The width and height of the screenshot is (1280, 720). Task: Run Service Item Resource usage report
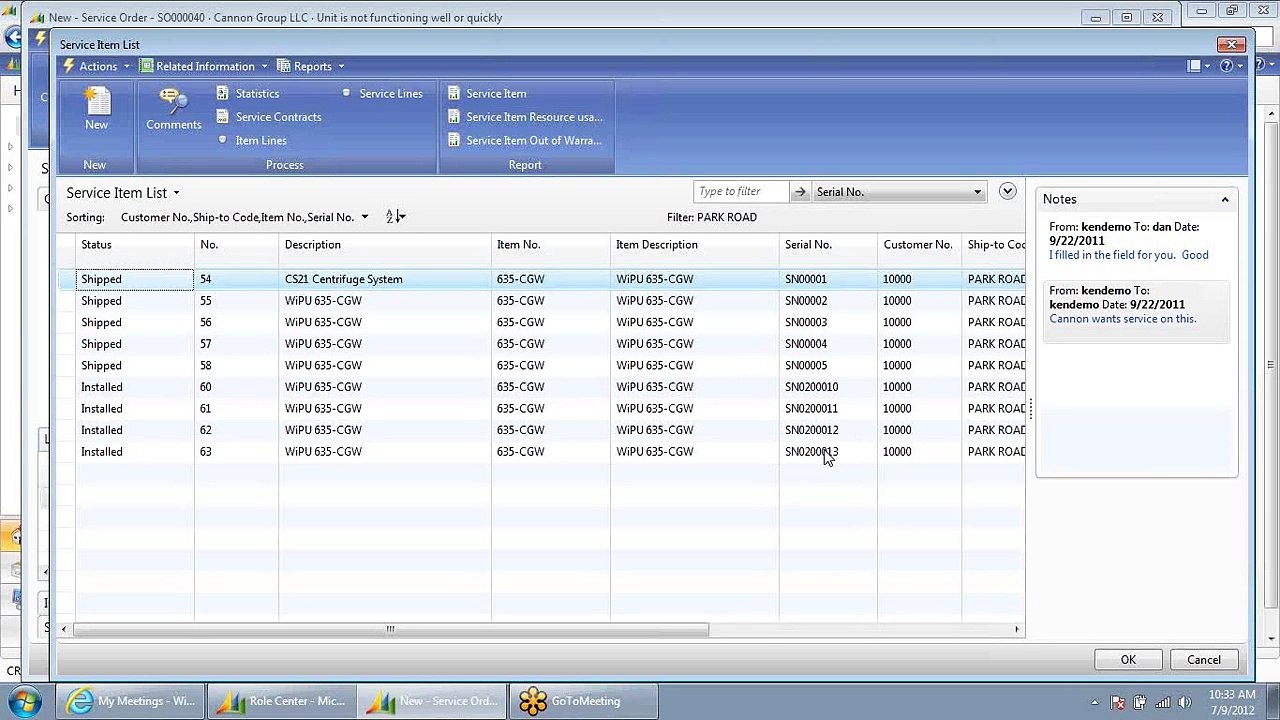(525, 117)
